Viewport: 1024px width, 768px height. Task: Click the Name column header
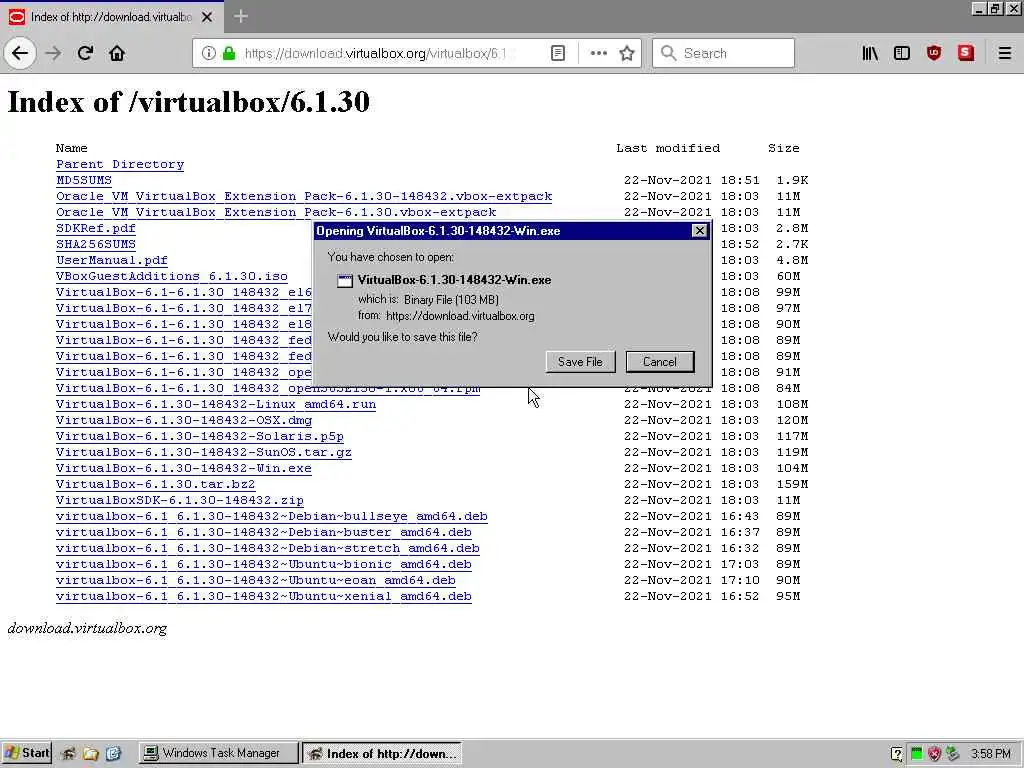click(72, 148)
